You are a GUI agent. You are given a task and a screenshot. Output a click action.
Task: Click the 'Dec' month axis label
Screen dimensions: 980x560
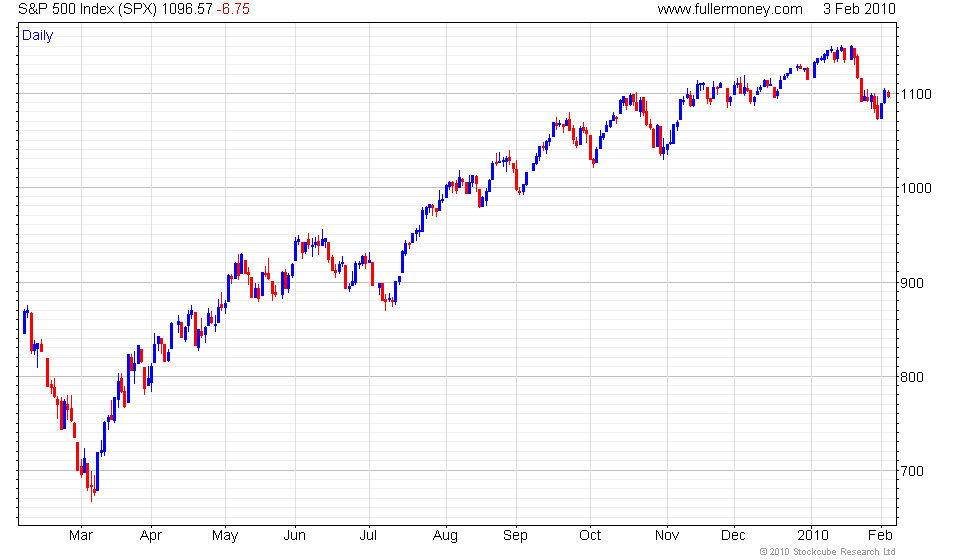[733, 535]
